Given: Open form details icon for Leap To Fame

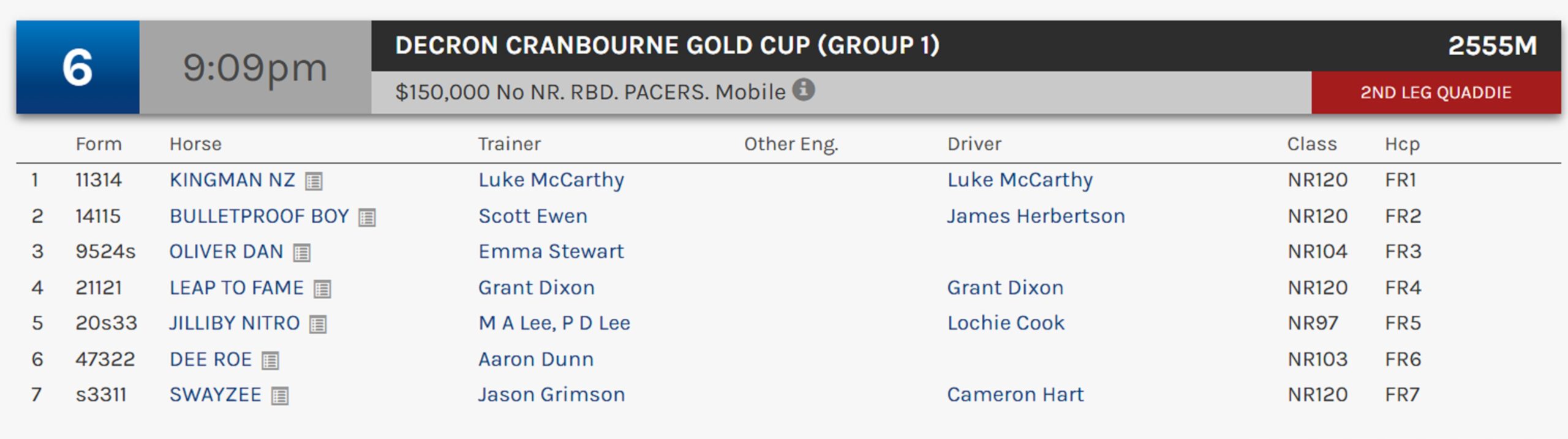Looking at the screenshot, I should click(322, 289).
